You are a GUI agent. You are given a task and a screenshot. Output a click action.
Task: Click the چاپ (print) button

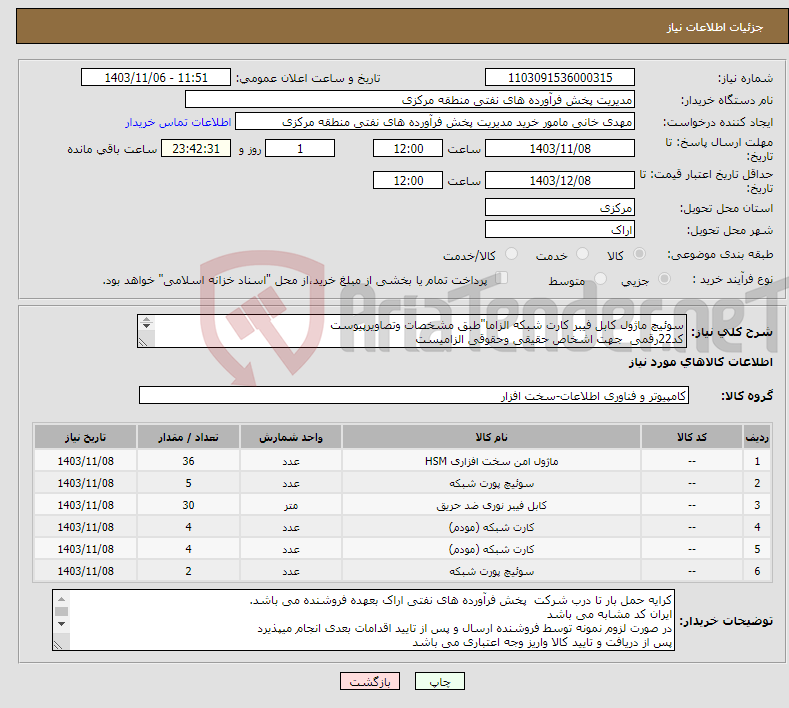[439, 681]
